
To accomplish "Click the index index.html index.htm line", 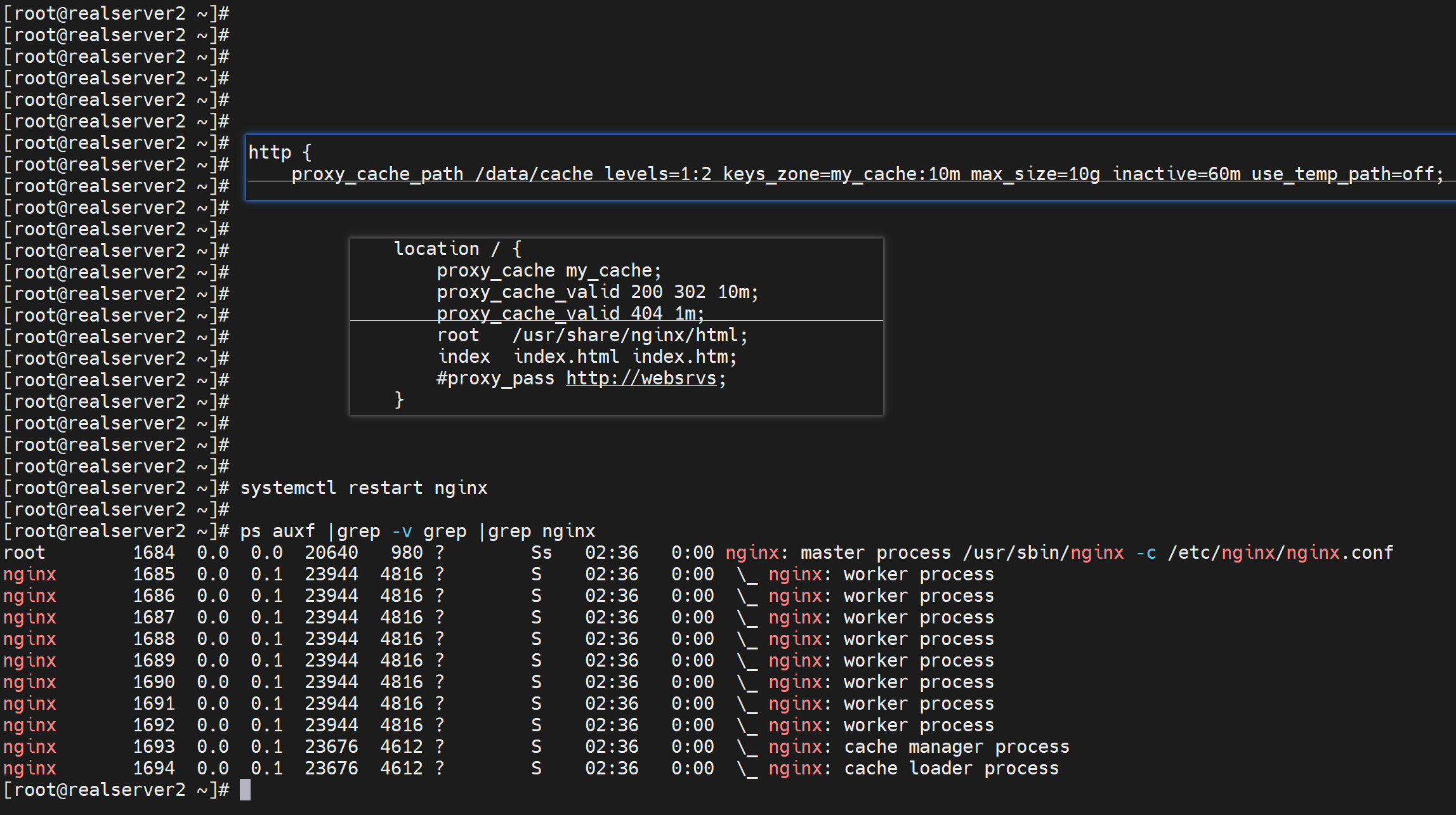I will 587,356.
